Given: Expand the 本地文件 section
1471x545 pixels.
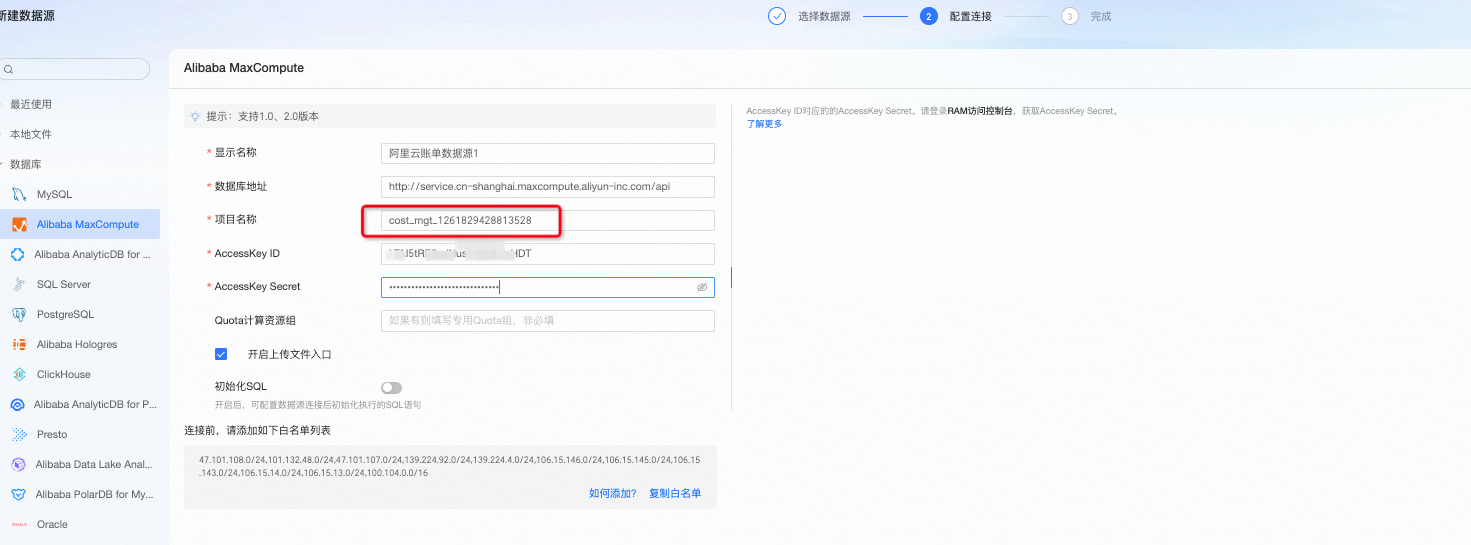Looking at the screenshot, I should click(x=30, y=134).
